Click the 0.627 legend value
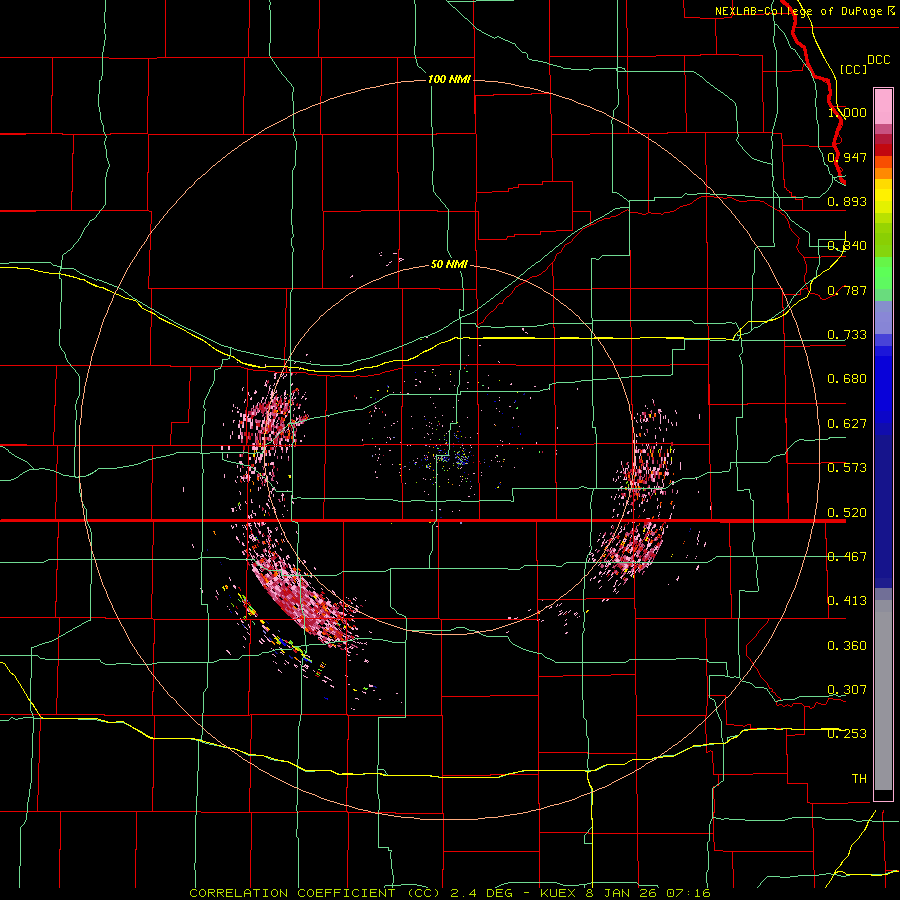Screen dimensions: 900x900 pyautogui.click(x=847, y=424)
